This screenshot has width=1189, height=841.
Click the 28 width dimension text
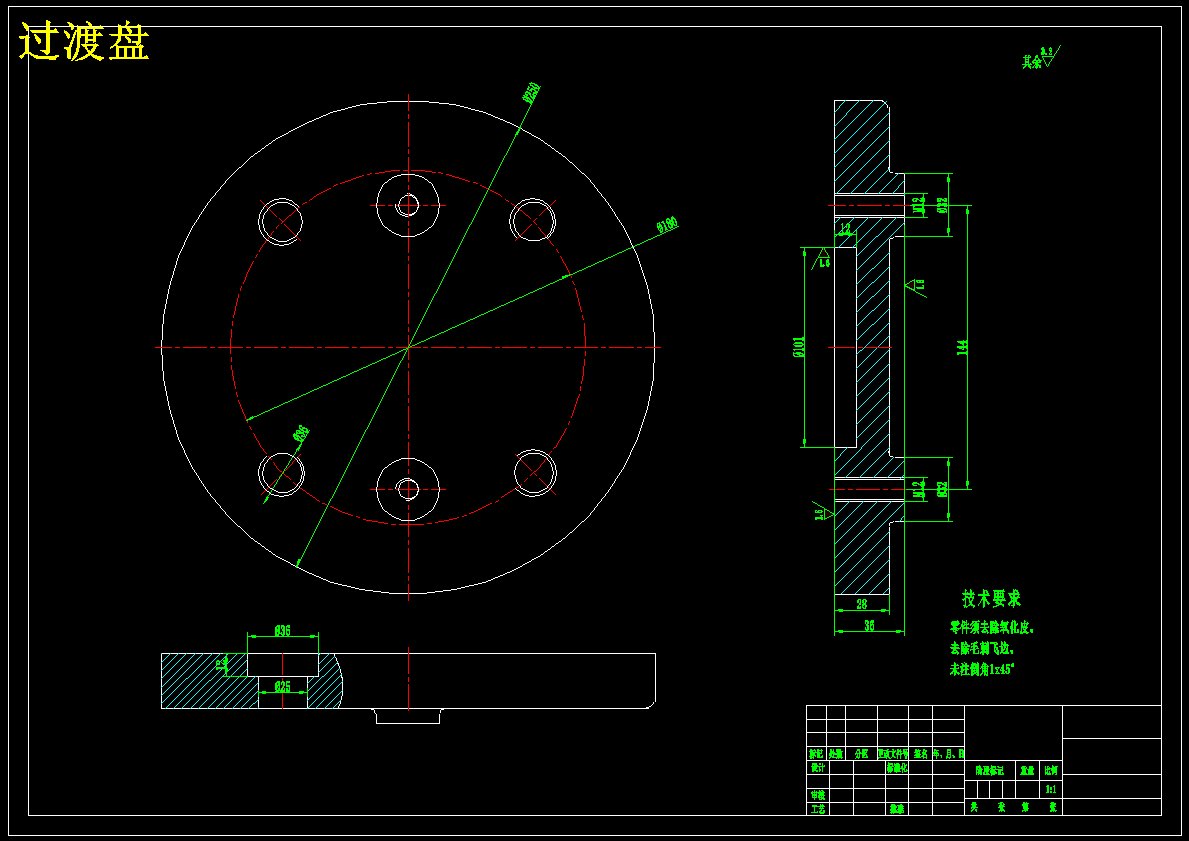[861, 604]
